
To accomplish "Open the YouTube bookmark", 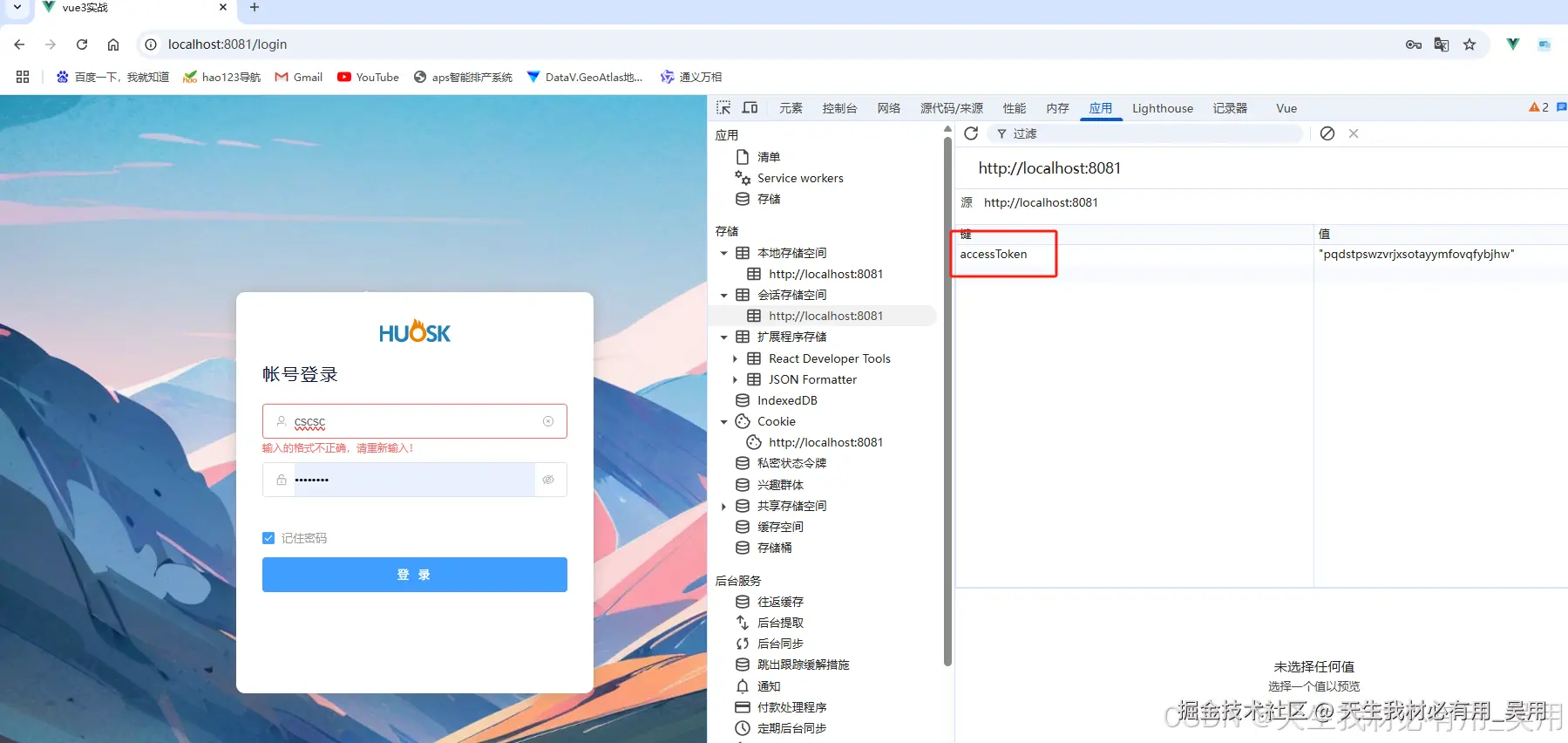I will click(368, 77).
